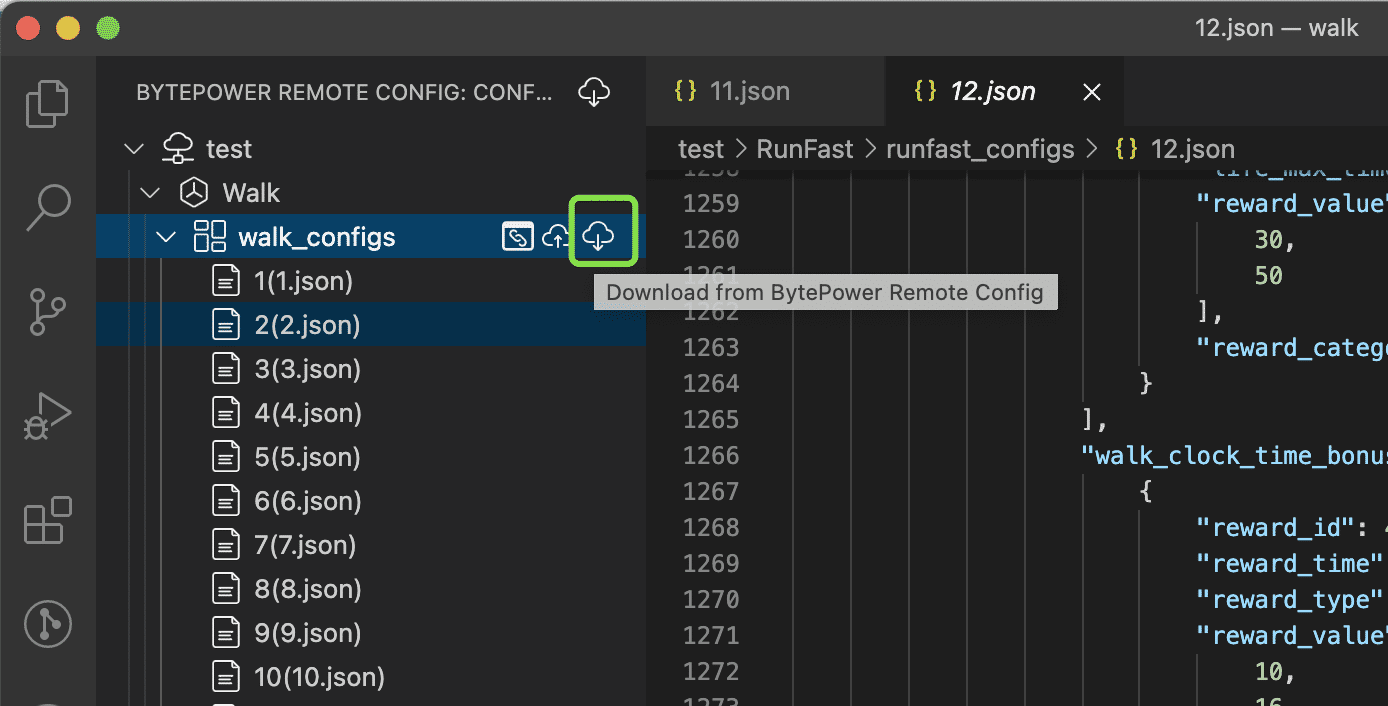This screenshot has width=1388, height=706.
Task: Open the Extensions view
Action: [x=47, y=519]
